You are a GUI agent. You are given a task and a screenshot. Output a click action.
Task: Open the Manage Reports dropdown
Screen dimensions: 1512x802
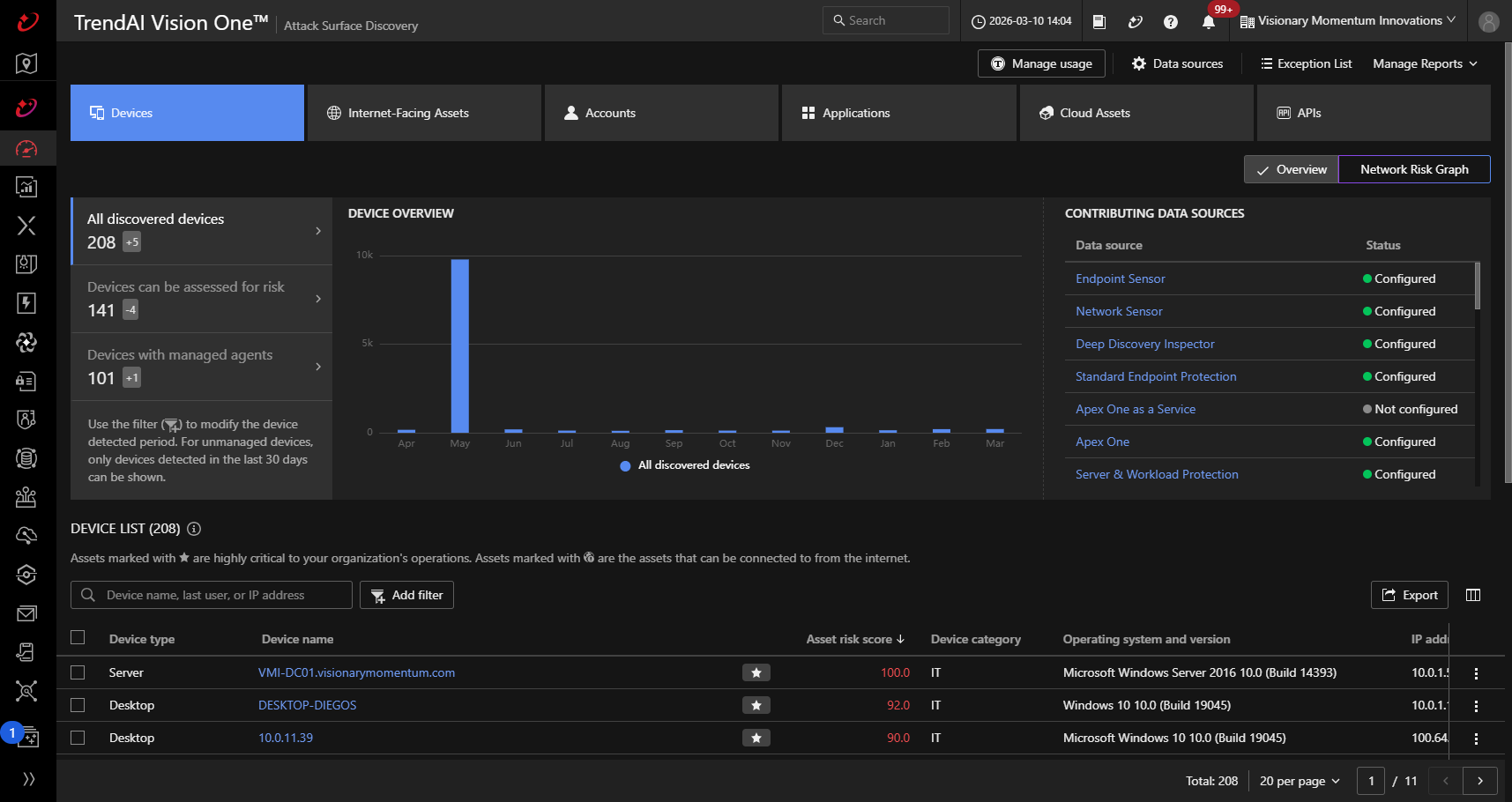click(x=1425, y=63)
